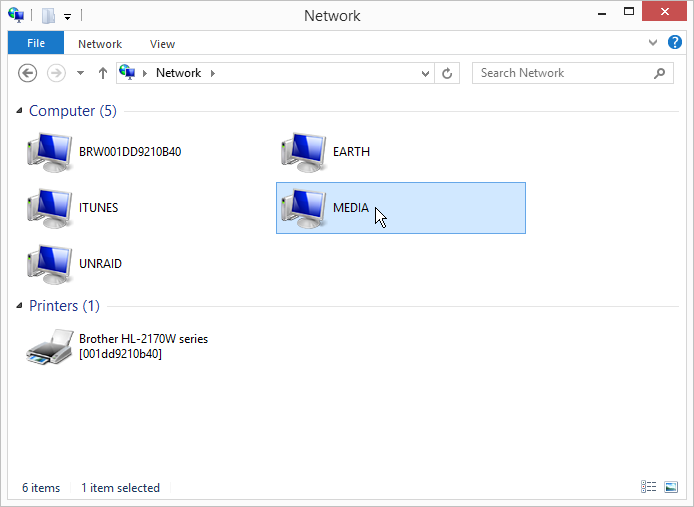Select the UNRAID computer icon
The image size is (694, 507).
point(50,264)
